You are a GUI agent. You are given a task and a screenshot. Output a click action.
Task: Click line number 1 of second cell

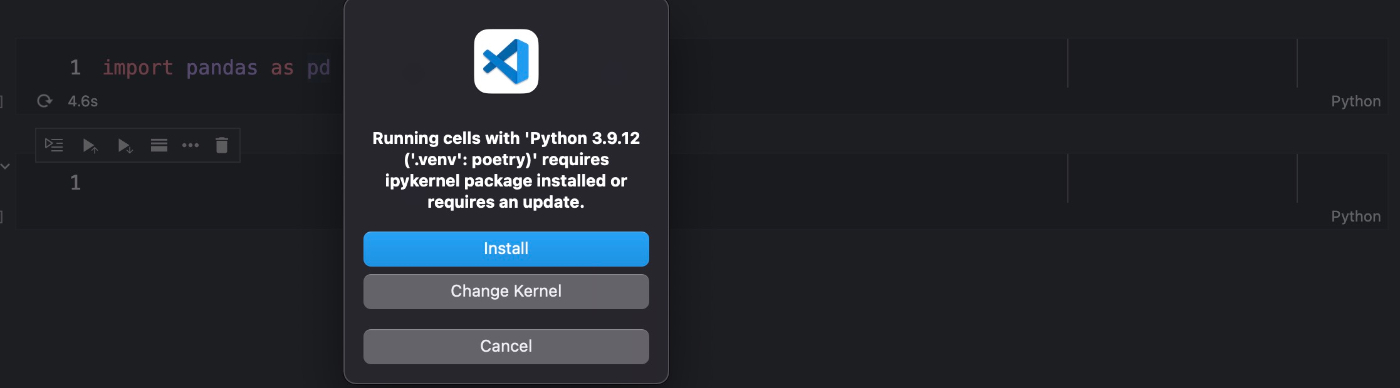(x=75, y=183)
